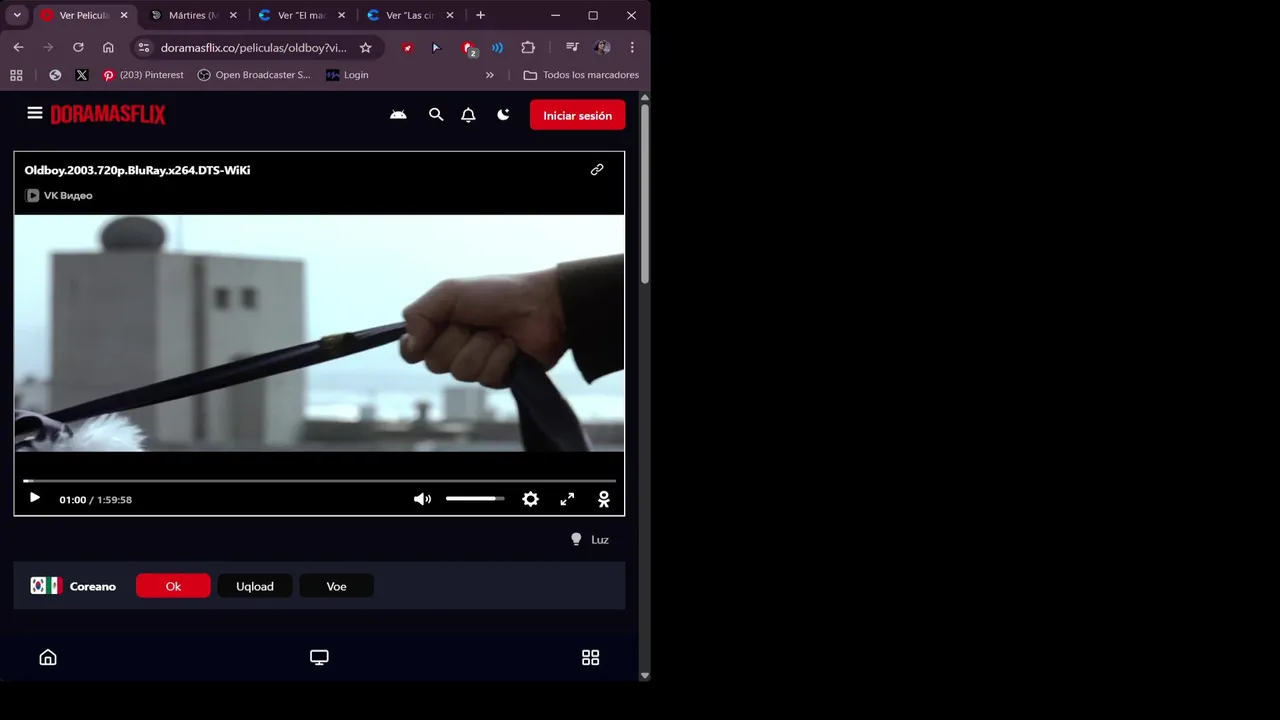The height and width of the screenshot is (720, 1280).
Task: Click the Iniciar sesión button
Action: (x=578, y=115)
